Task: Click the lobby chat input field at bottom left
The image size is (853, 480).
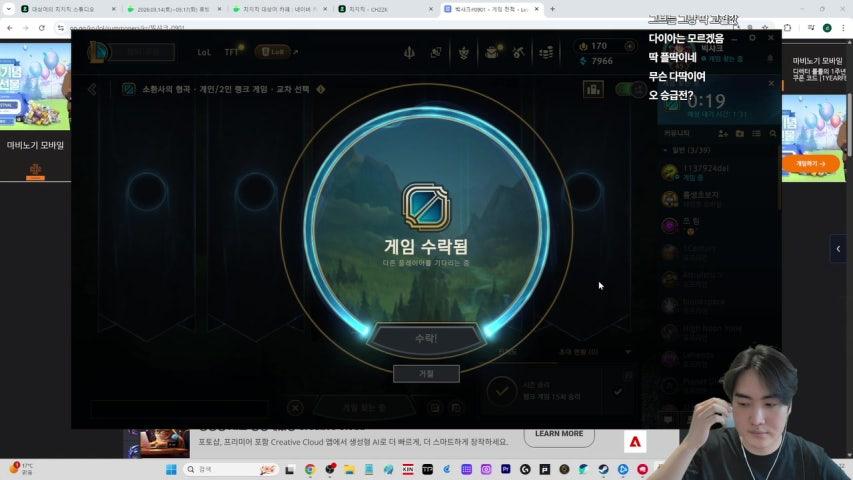Action: pyautogui.click(x=180, y=409)
